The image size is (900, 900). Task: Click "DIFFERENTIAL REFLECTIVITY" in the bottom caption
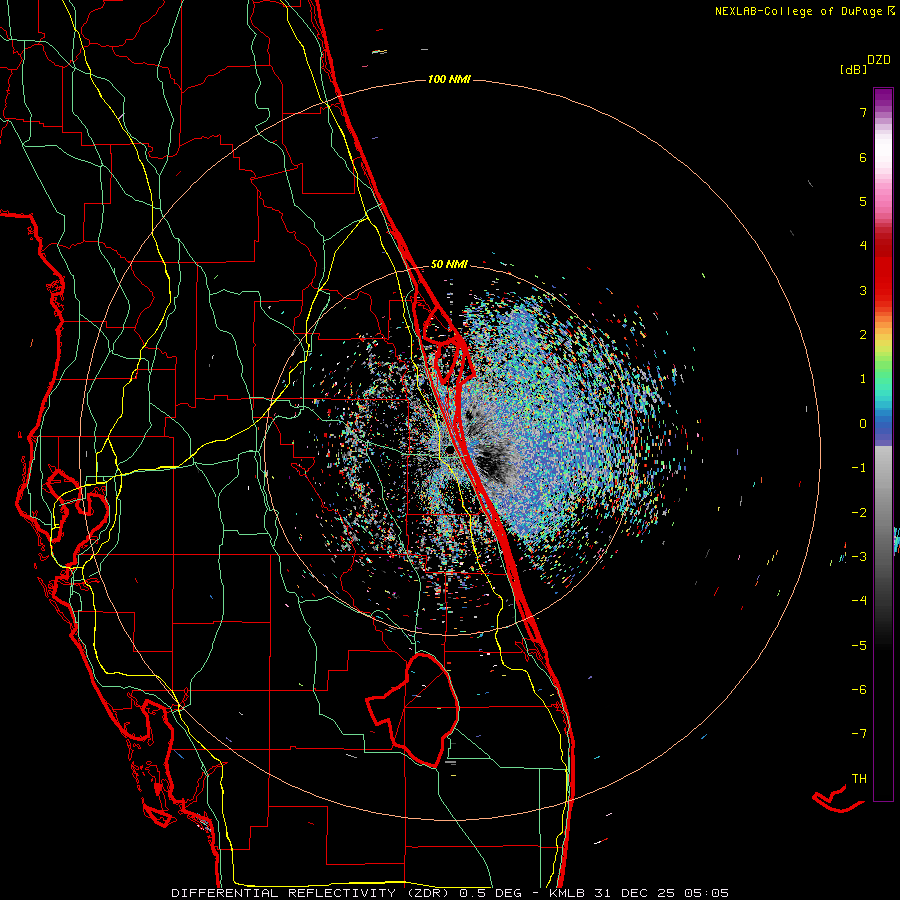coord(284,893)
